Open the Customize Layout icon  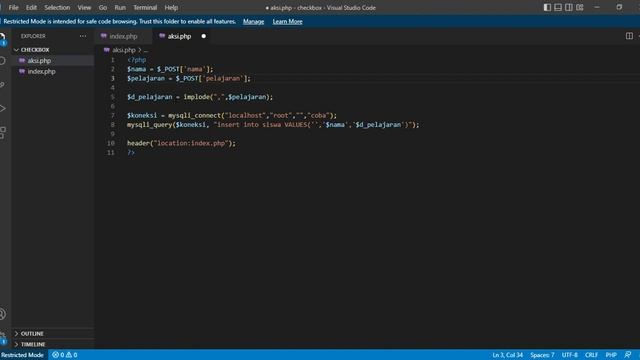click(580, 7)
